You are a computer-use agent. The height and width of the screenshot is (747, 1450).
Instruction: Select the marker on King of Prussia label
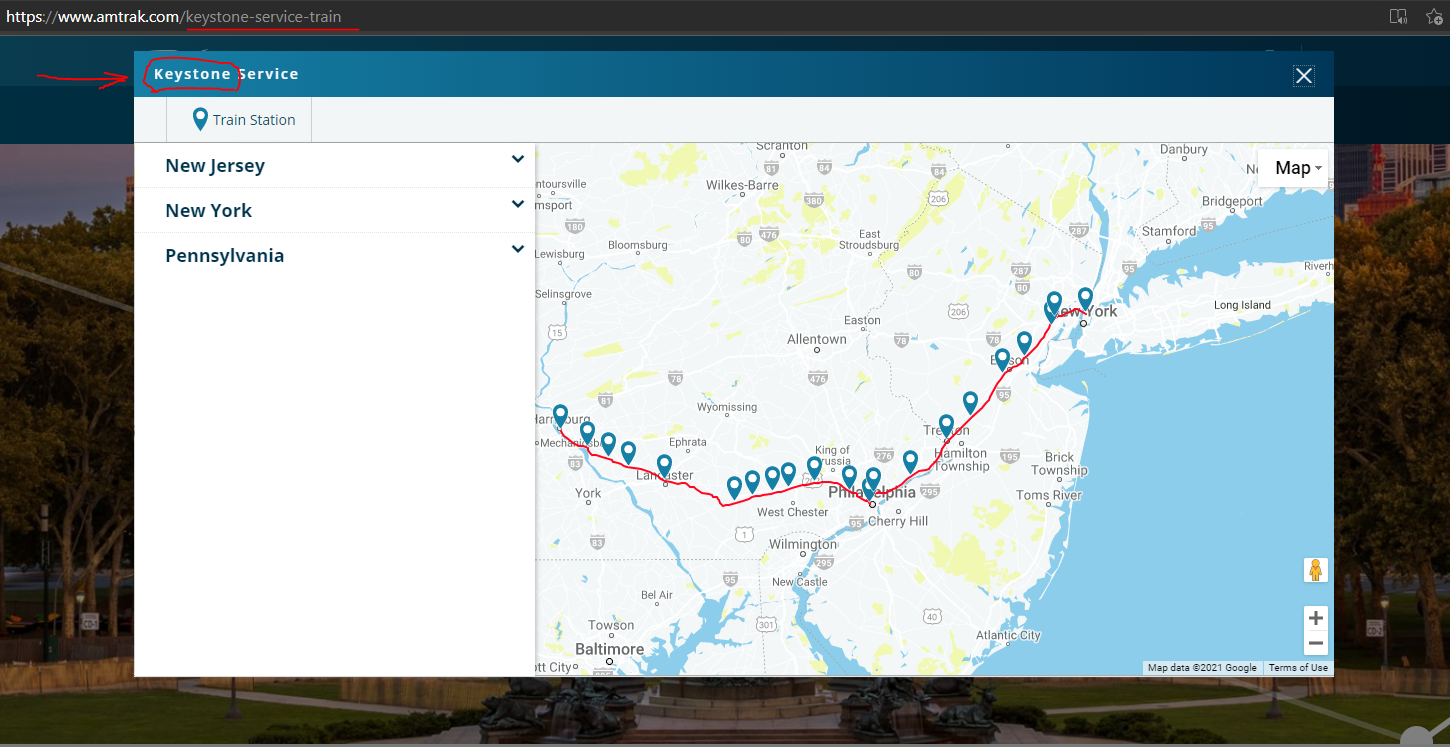[x=814, y=468]
